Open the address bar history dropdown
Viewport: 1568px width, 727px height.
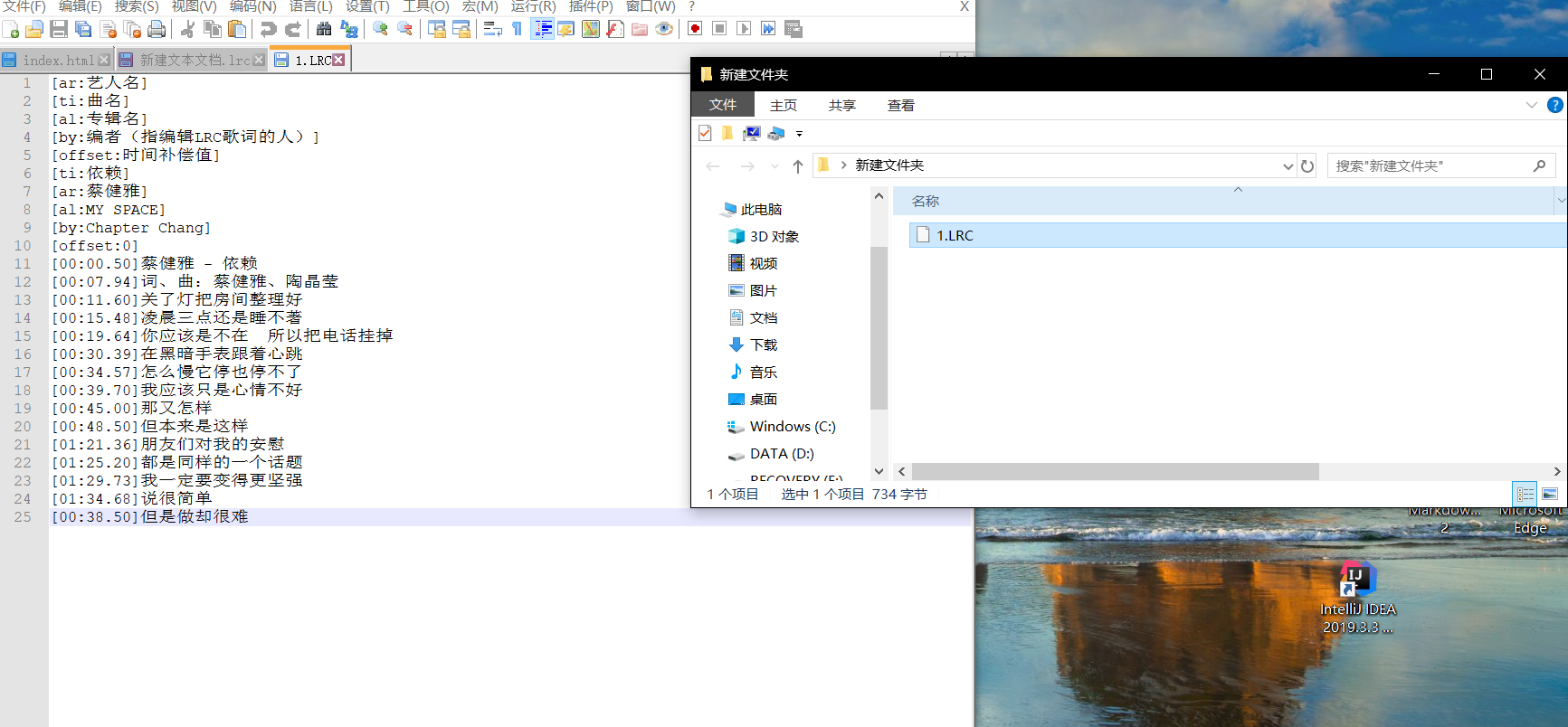click(x=1288, y=165)
